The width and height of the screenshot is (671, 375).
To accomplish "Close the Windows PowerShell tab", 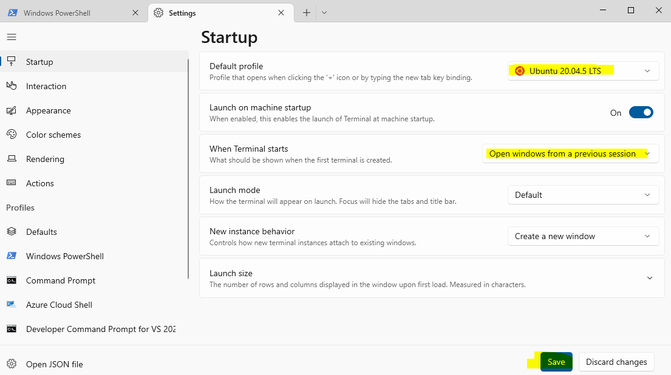I will [x=135, y=13].
